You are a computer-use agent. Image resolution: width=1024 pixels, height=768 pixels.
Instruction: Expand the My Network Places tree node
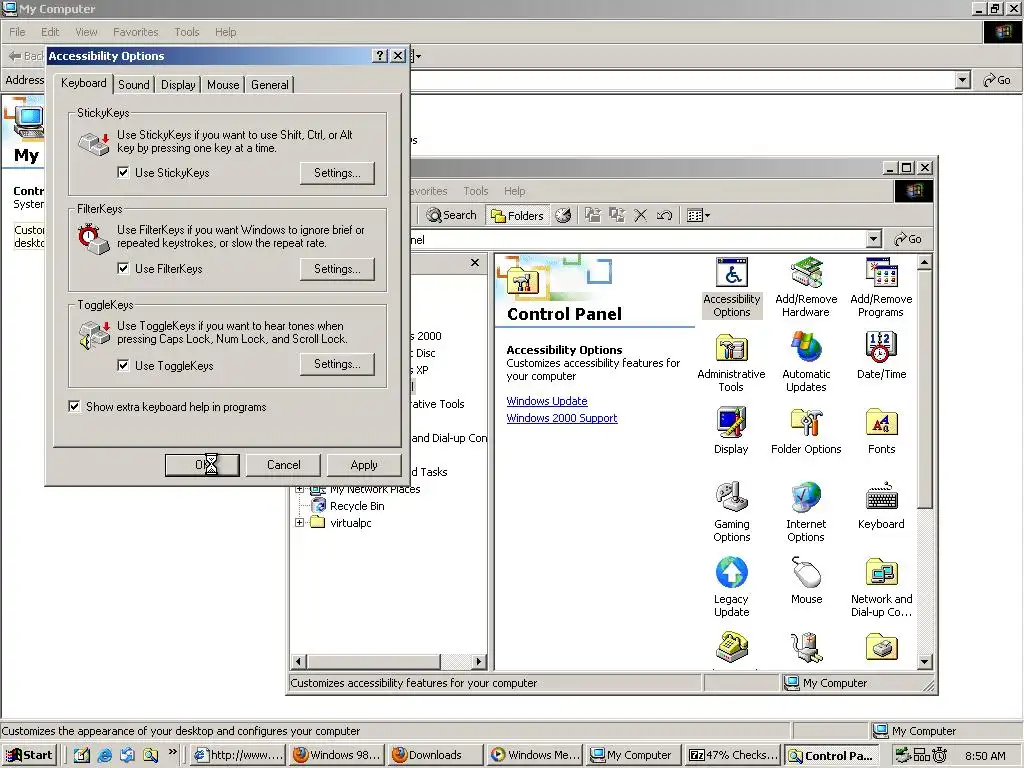tap(299, 489)
